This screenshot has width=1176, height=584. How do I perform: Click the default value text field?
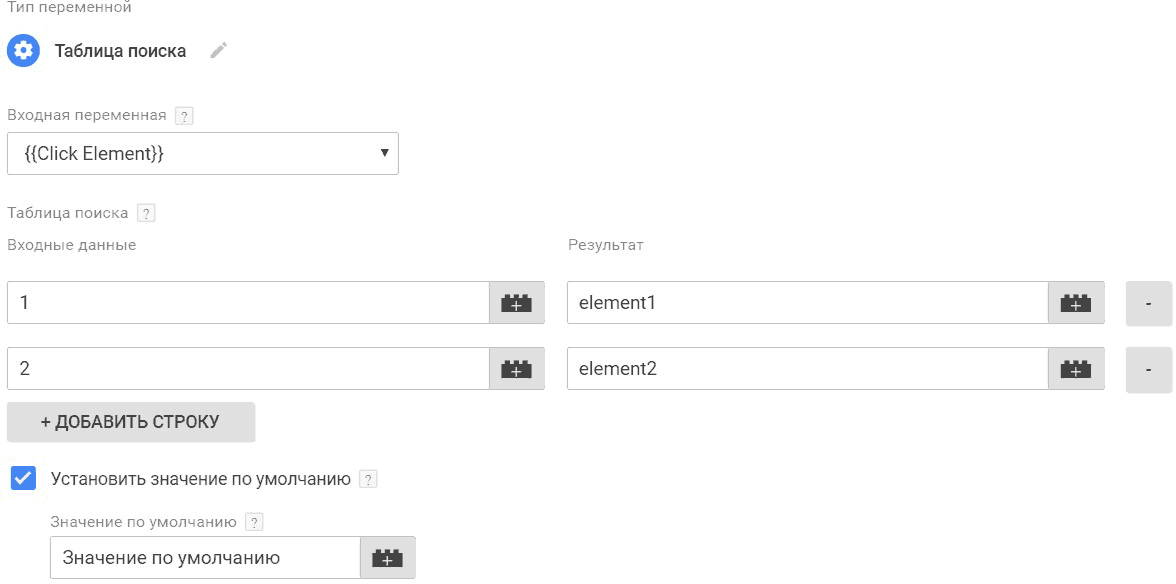(x=206, y=558)
